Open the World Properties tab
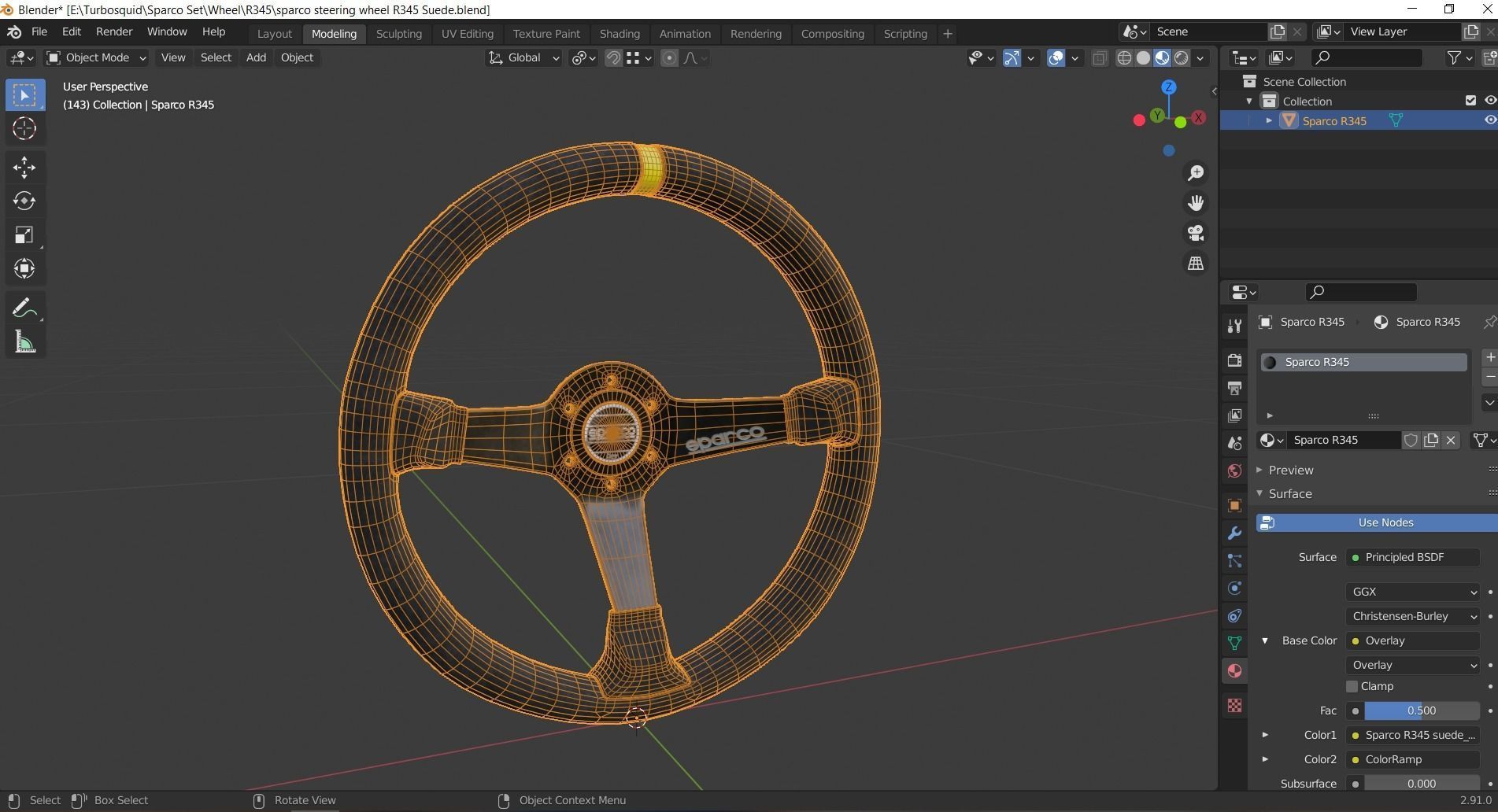 pos(1233,470)
